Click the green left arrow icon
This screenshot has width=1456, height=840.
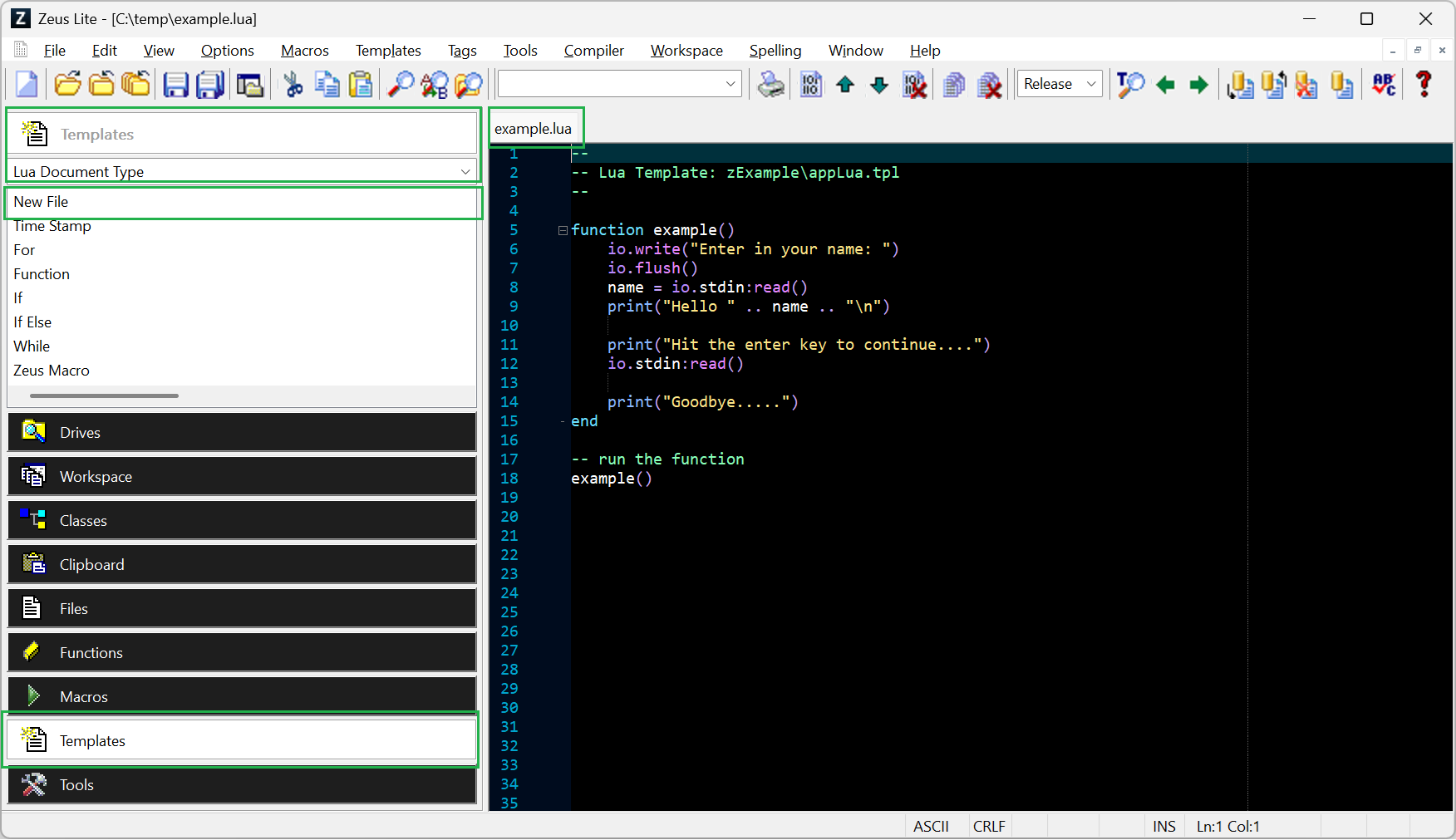coord(1165,84)
